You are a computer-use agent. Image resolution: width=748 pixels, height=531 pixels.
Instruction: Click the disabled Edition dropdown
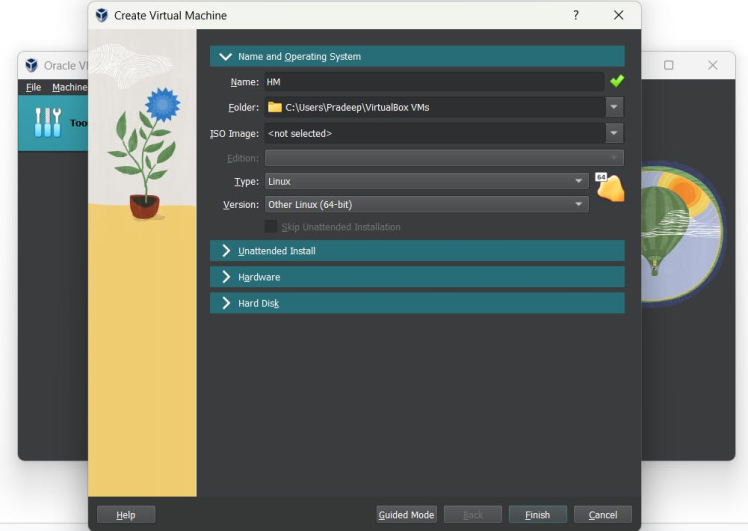(444, 158)
